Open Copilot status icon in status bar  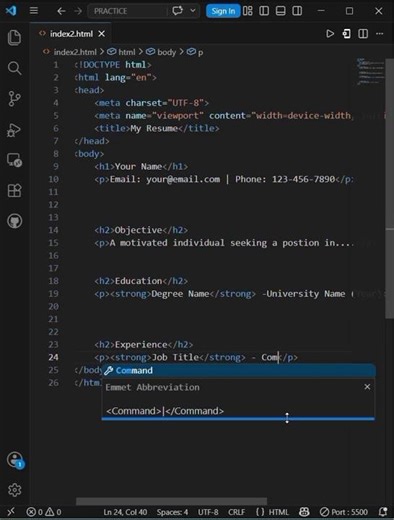tap(304, 512)
